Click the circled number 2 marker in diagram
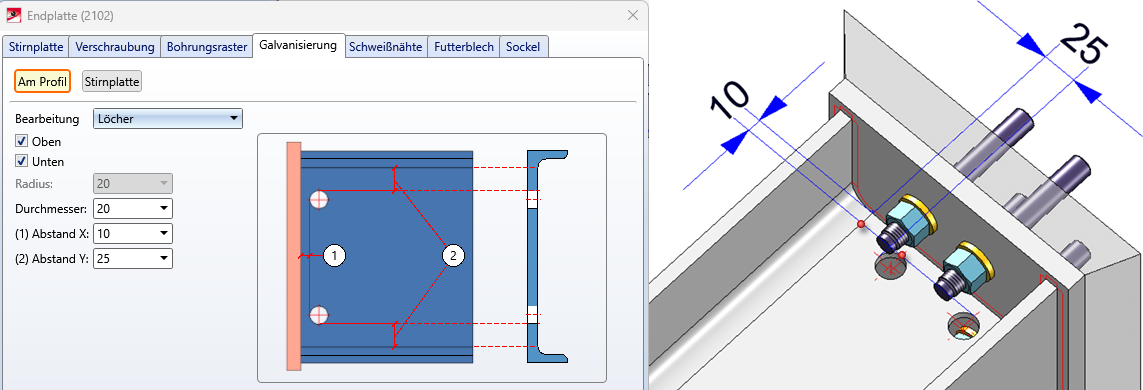Screen dimensions: 1143x390 [x=453, y=255]
